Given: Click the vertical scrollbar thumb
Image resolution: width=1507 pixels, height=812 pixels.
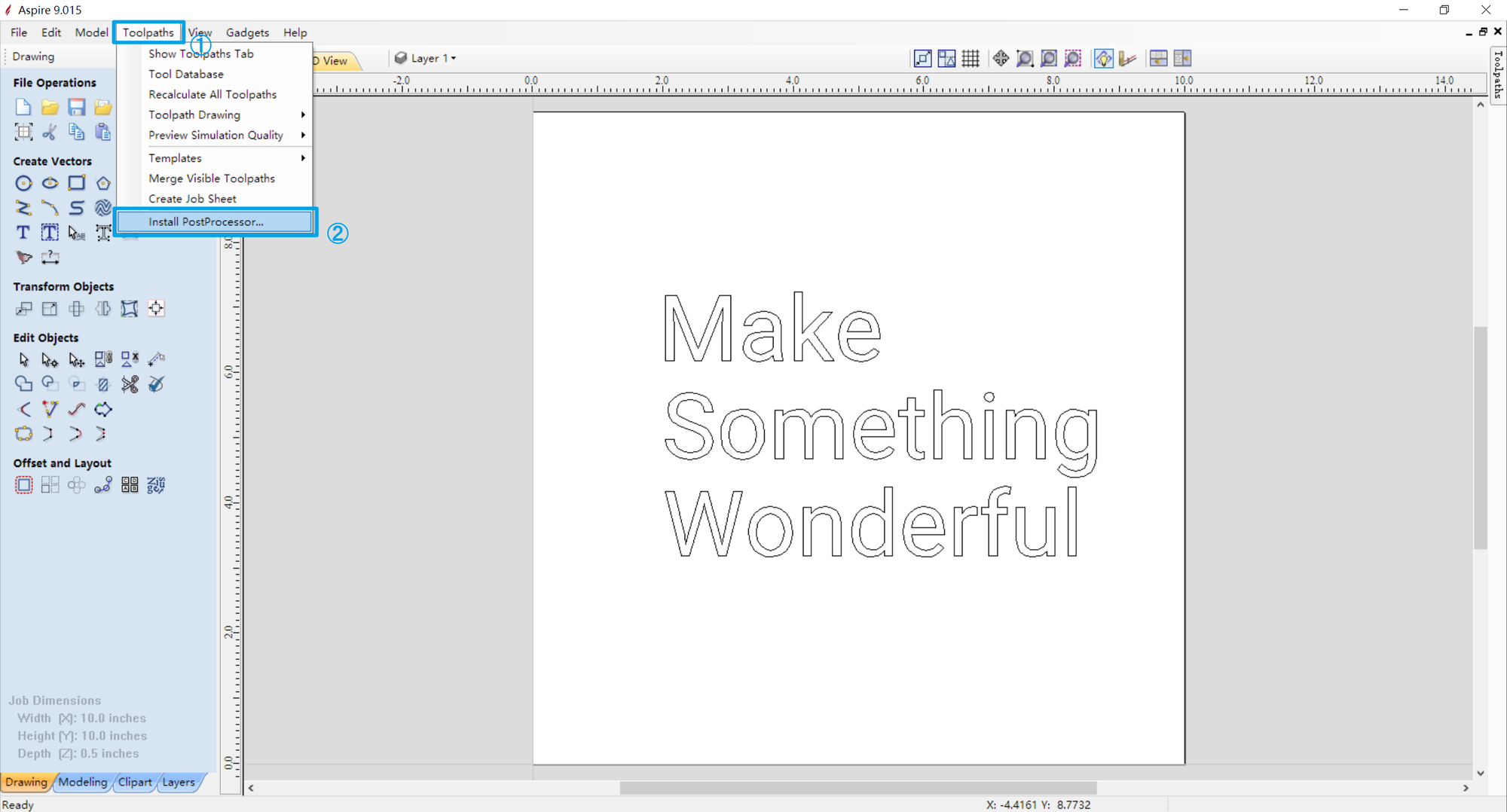Looking at the screenshot, I should tap(1480, 438).
